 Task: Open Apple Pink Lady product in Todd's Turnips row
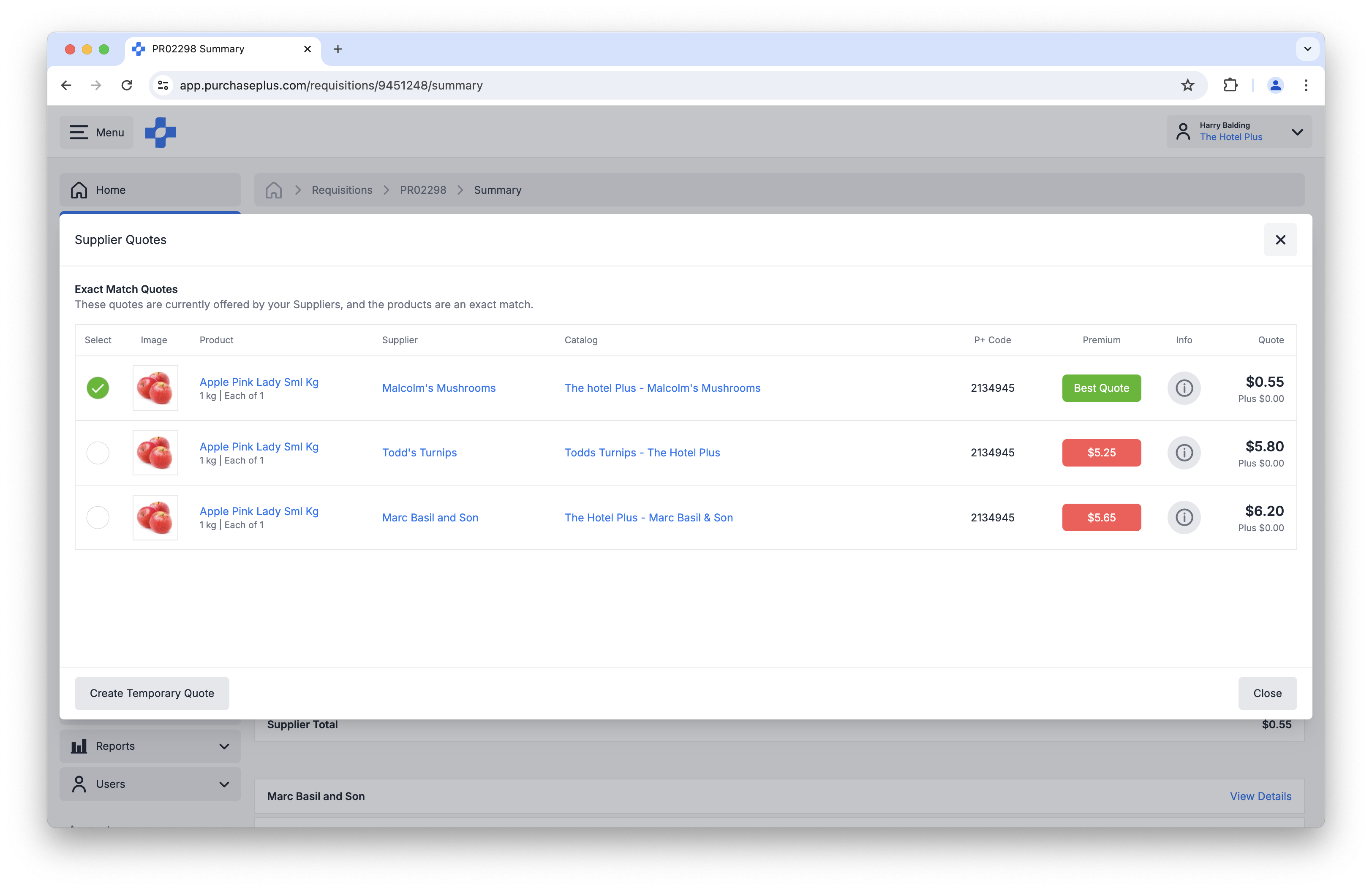259,446
